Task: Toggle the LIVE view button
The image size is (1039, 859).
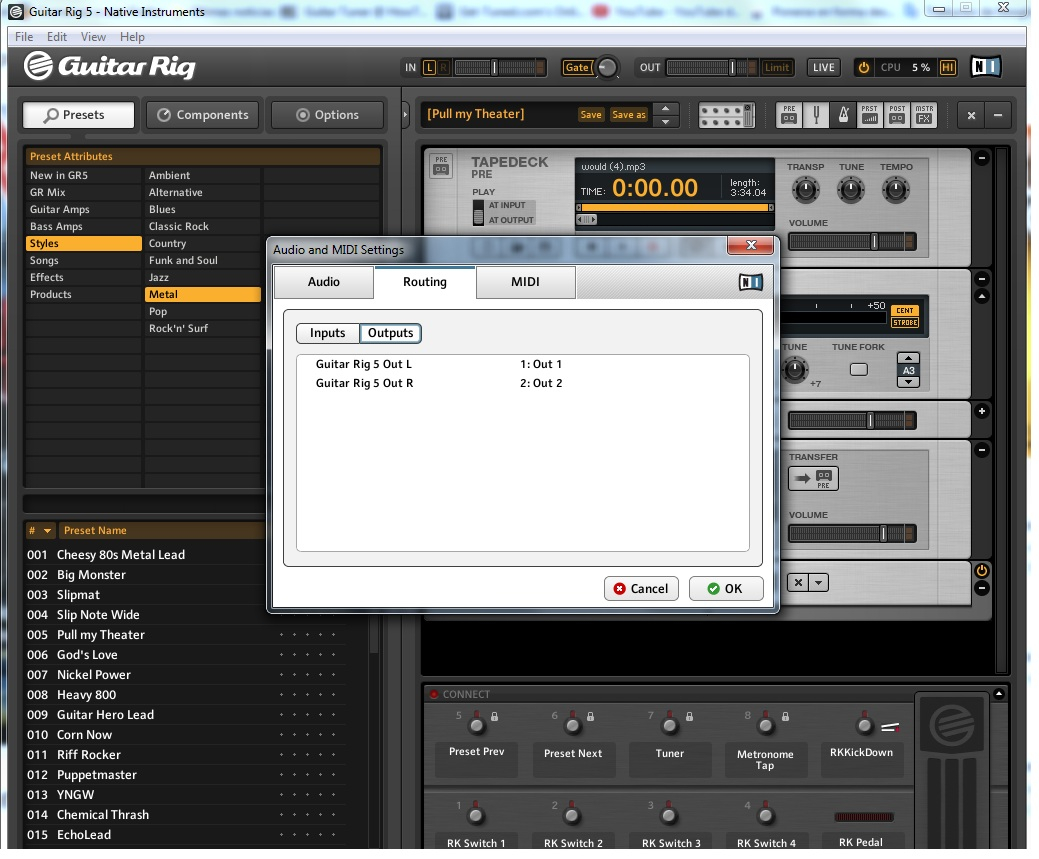Action: coord(823,68)
